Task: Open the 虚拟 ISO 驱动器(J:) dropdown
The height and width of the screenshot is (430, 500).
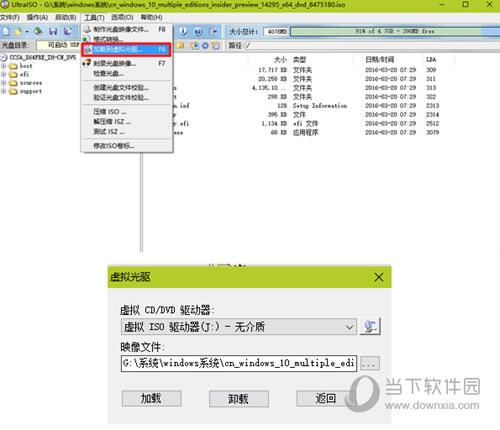Action: [239, 327]
